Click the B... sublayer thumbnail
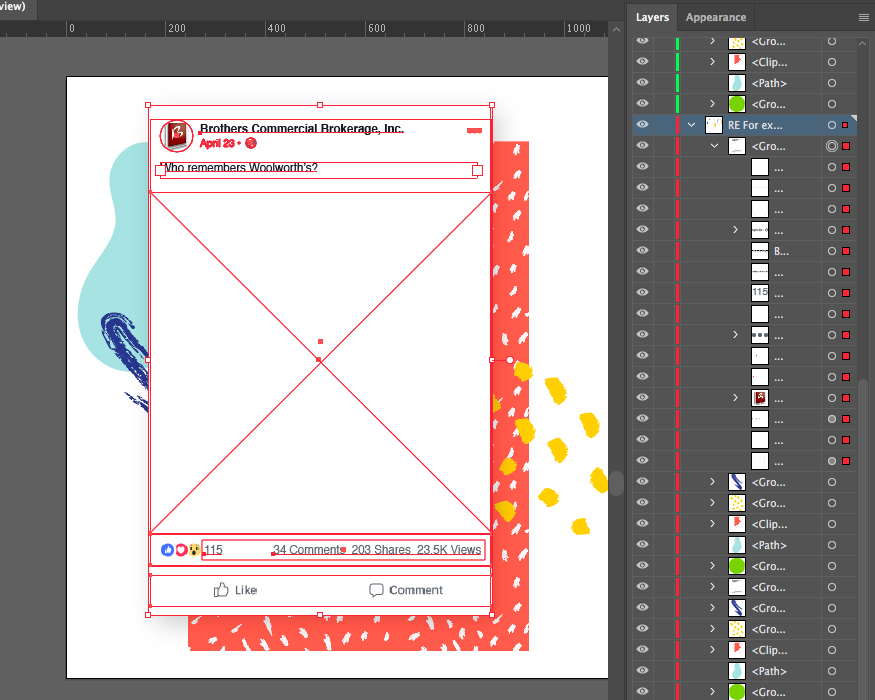The image size is (875, 700). pyautogui.click(x=759, y=251)
